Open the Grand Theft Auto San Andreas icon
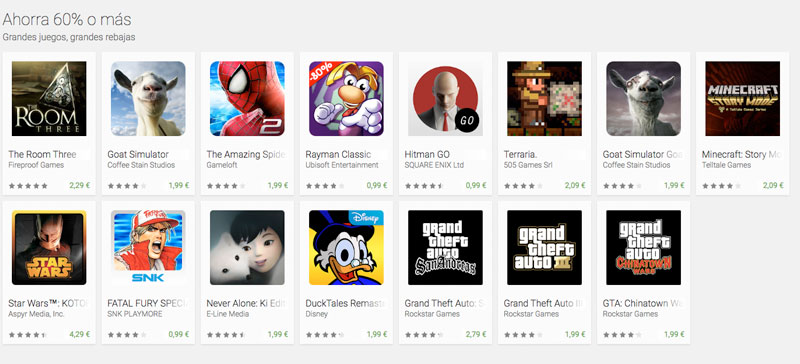Image resolution: width=800 pixels, height=364 pixels. point(445,248)
